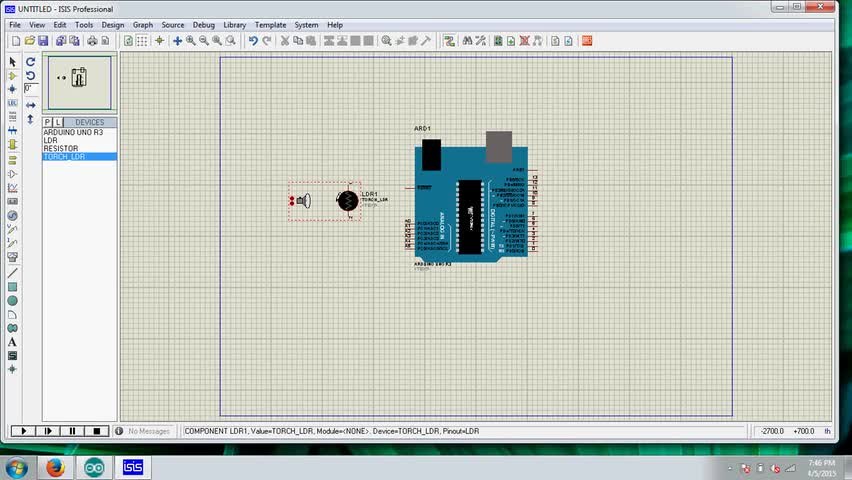
Task: Select the Junction Dot Mode tool
Action: (x=12, y=89)
